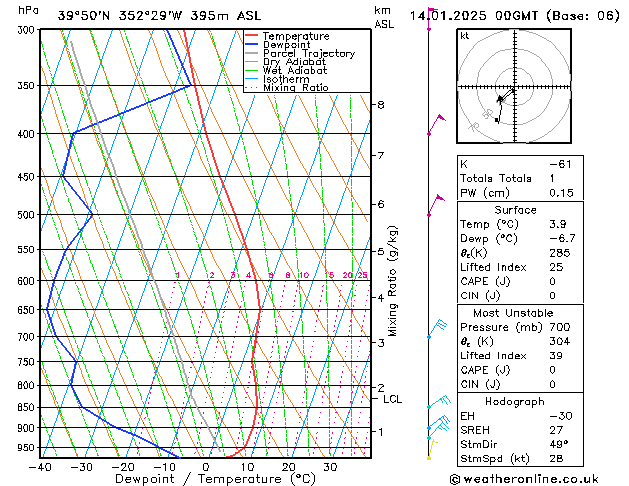Click the SREH value 27
Image resolution: width=629 pixels, height=486 pixels.
556,430
